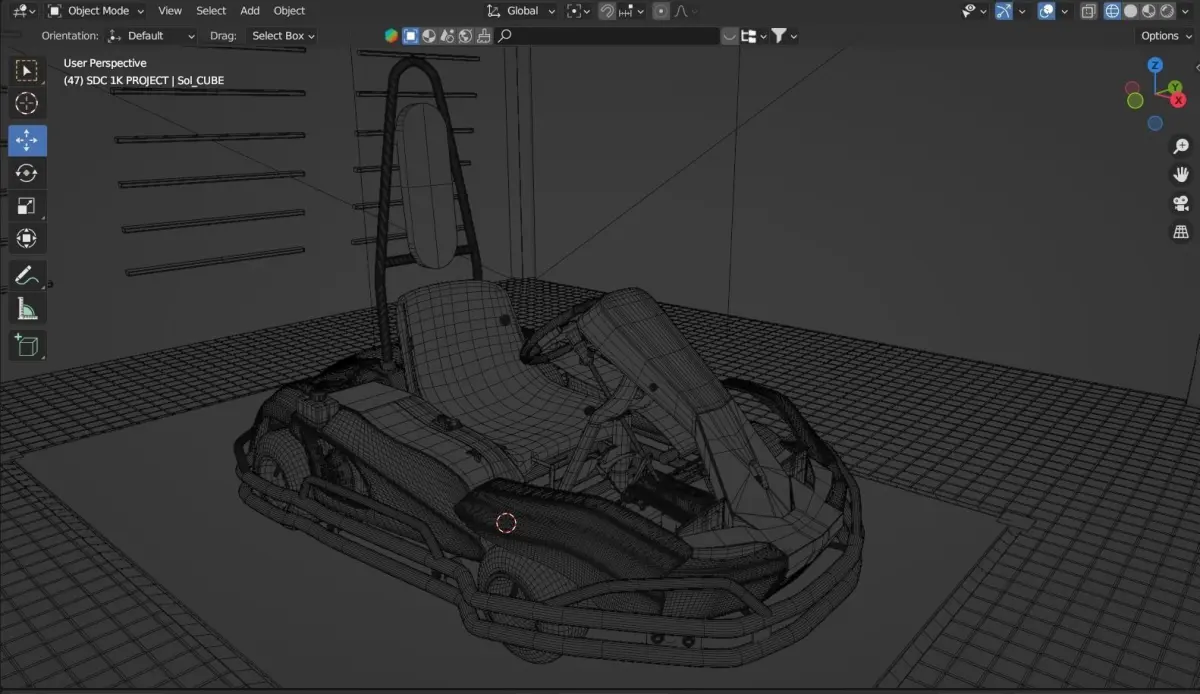Click the green negative-Y gizmo circle
The image size is (1200, 694).
click(1135, 100)
